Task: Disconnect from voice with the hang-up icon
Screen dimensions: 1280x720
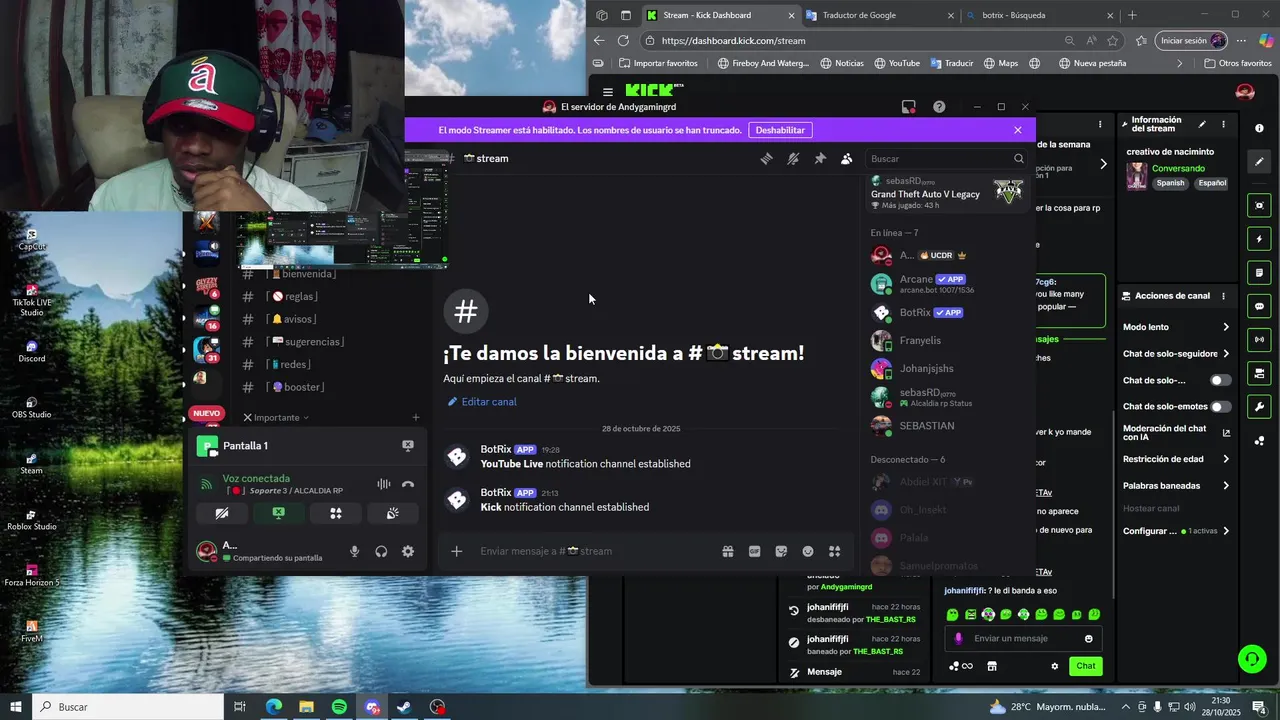Action: pos(408,484)
